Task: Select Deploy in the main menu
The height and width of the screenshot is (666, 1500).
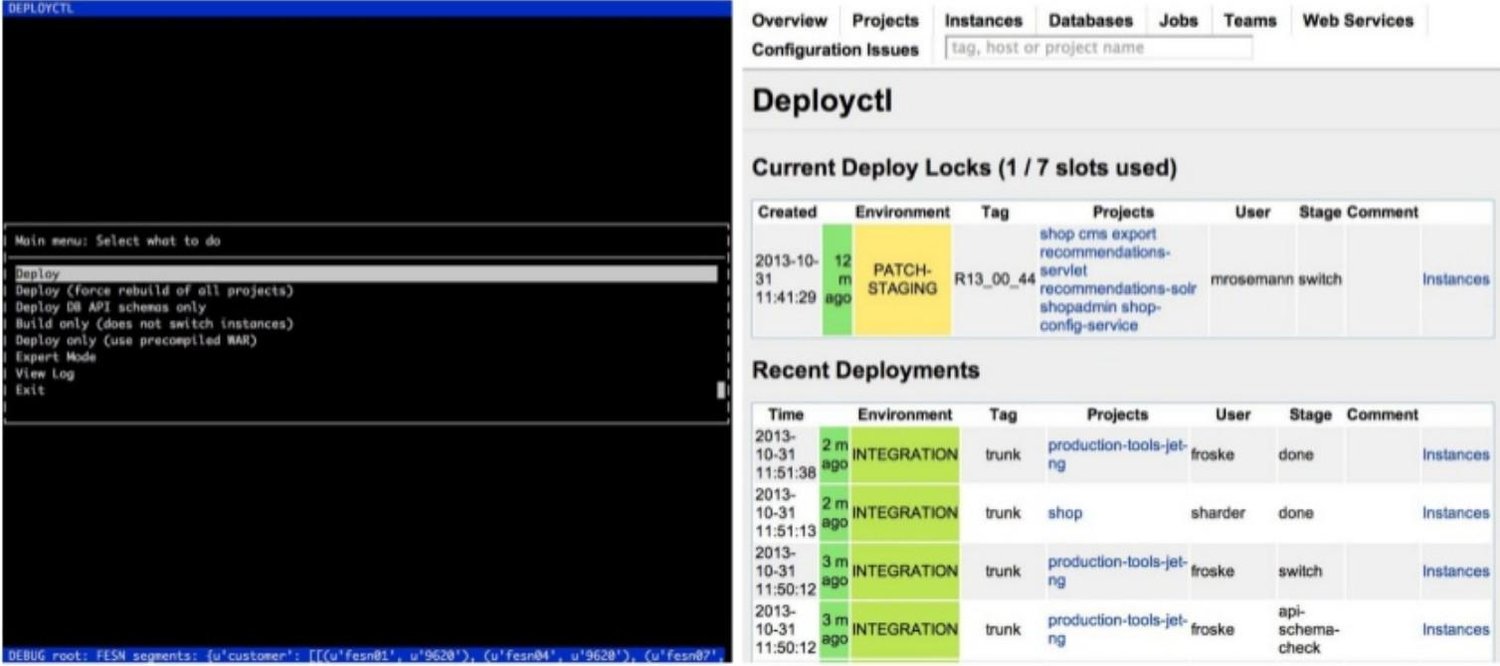Action: point(38,274)
